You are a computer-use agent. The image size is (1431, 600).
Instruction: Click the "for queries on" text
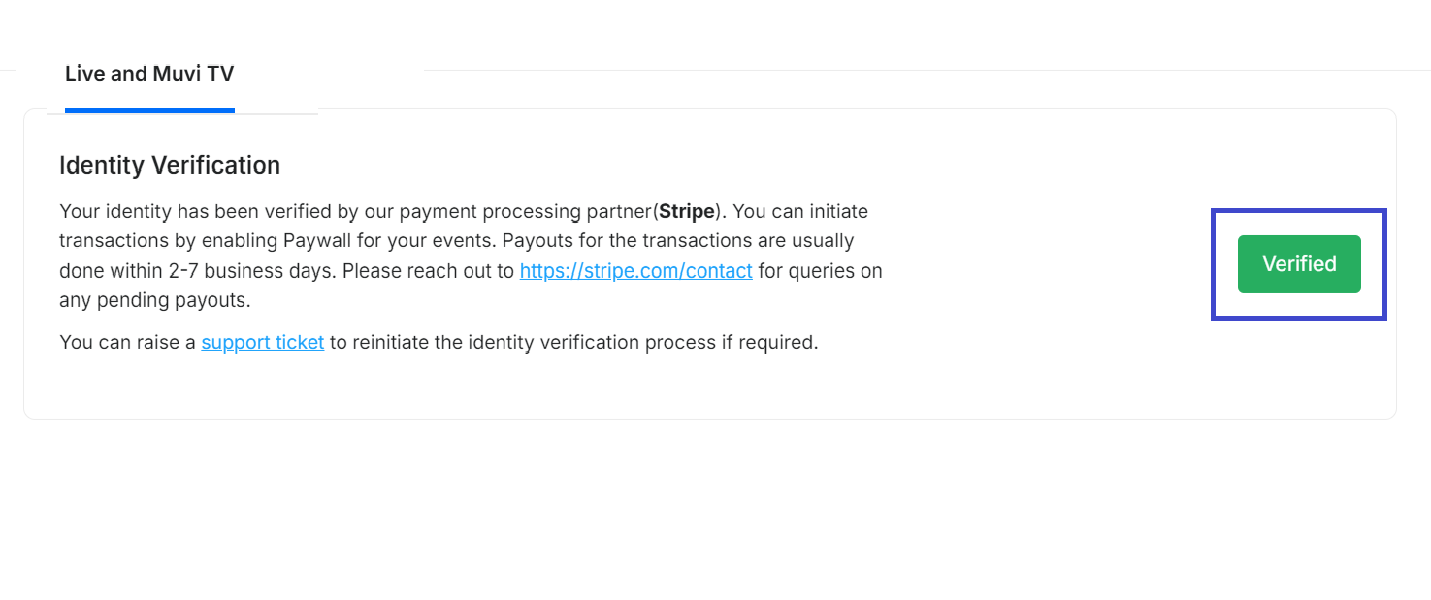(x=820, y=271)
